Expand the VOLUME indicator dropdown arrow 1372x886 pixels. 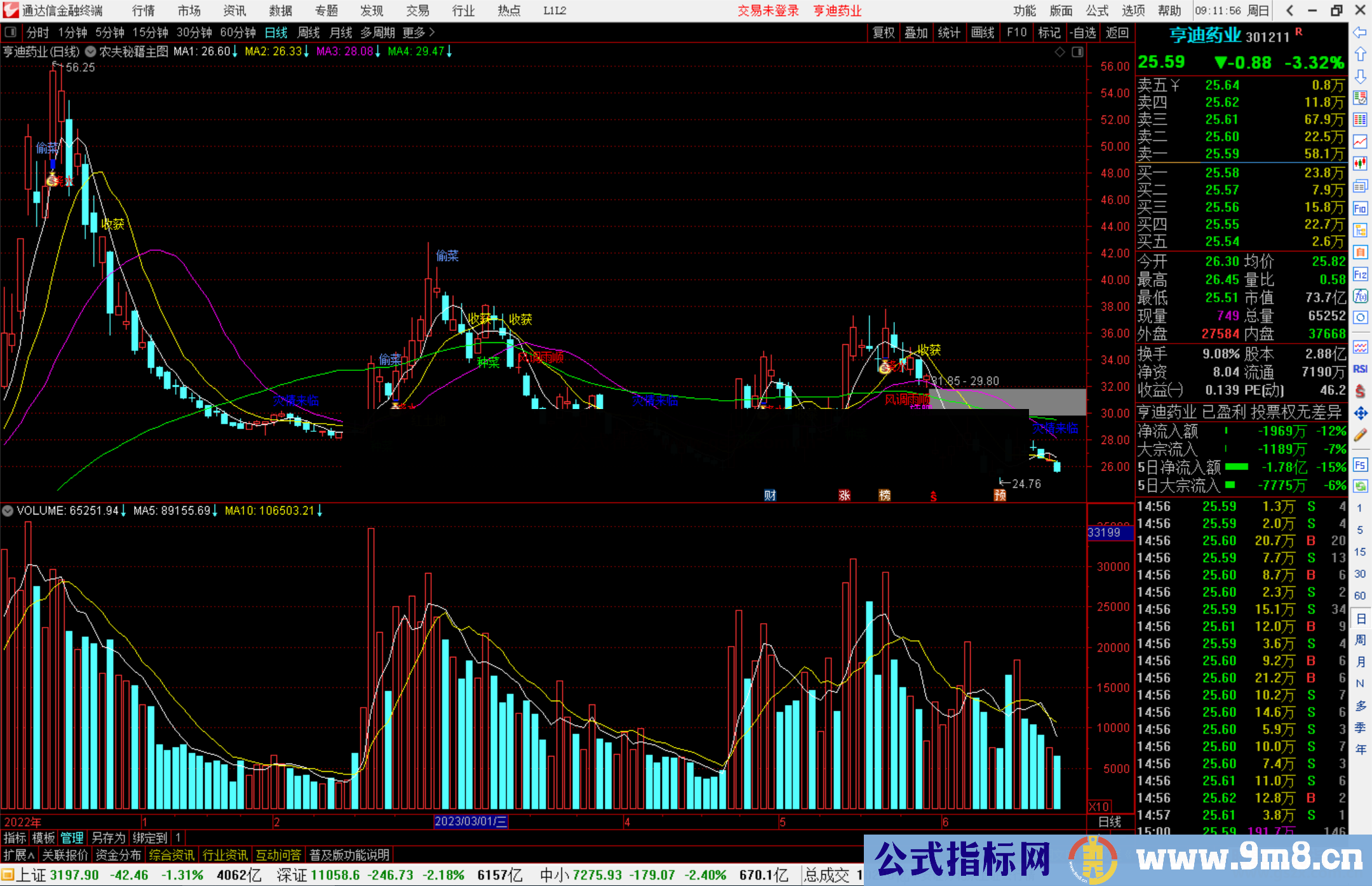point(8,511)
